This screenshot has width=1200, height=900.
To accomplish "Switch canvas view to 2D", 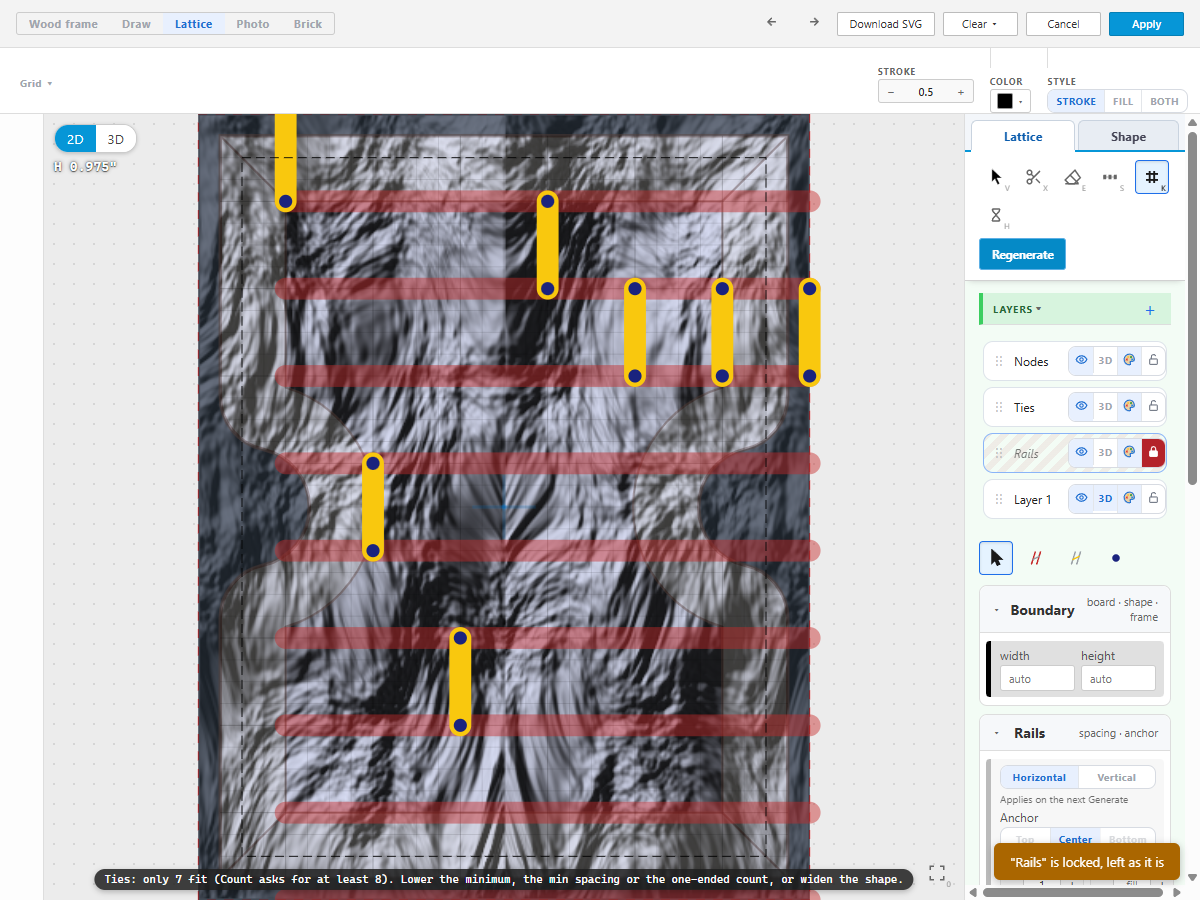I will 75,139.
